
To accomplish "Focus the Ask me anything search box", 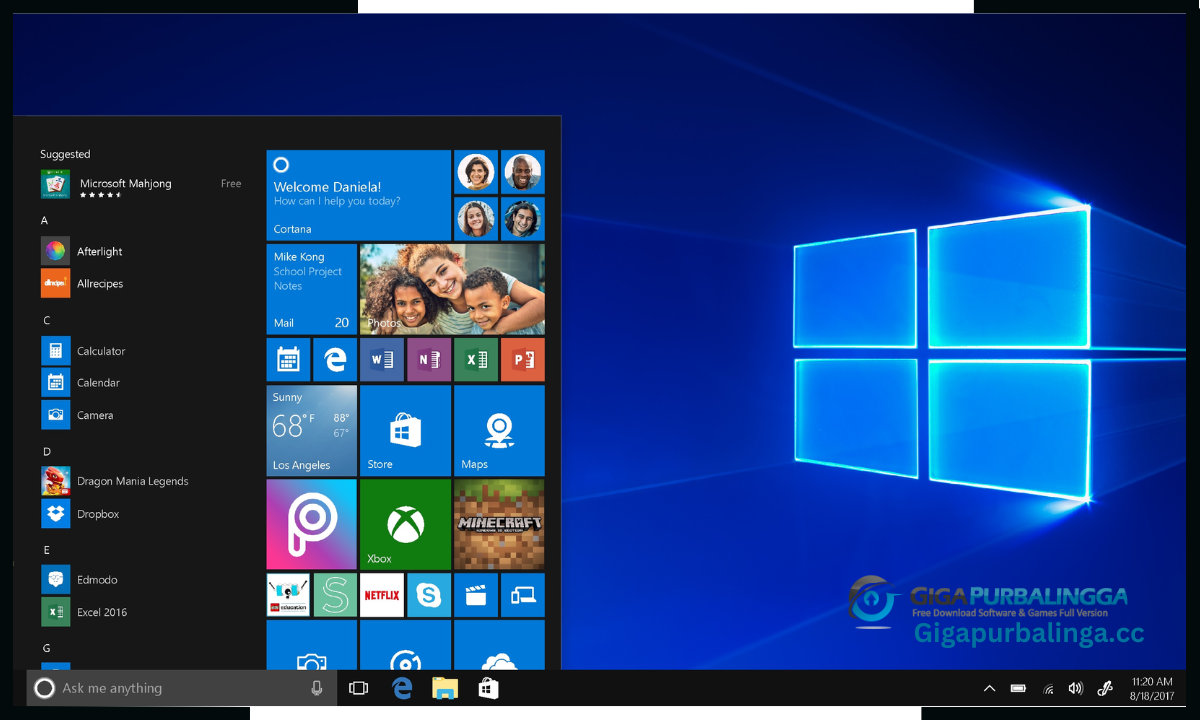I will click(x=182, y=688).
